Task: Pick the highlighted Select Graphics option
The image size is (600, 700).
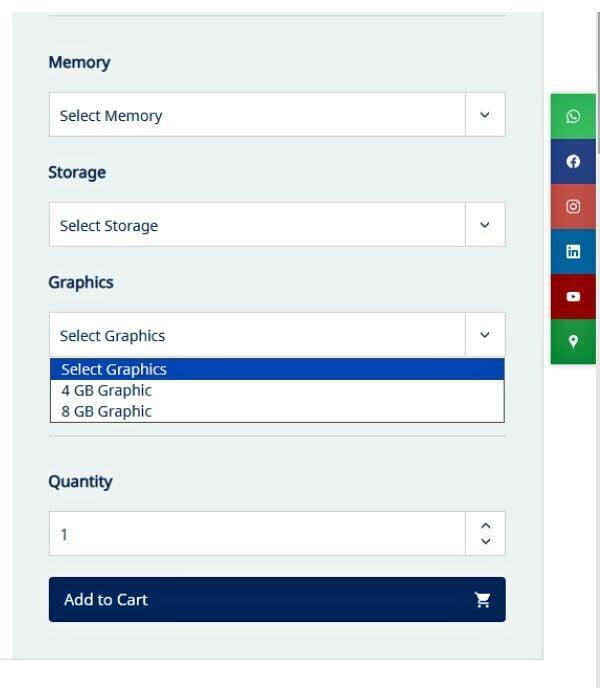Action: point(114,369)
